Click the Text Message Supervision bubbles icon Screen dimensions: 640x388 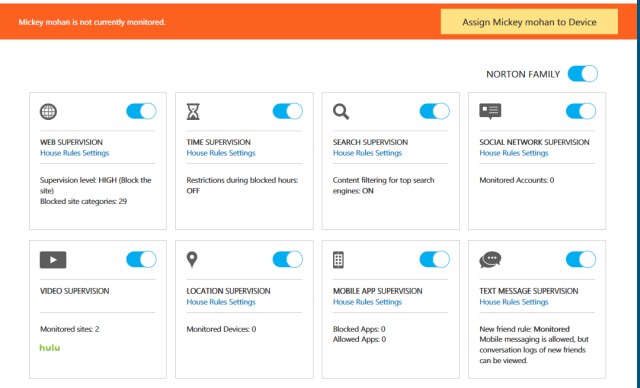pyautogui.click(x=490, y=260)
